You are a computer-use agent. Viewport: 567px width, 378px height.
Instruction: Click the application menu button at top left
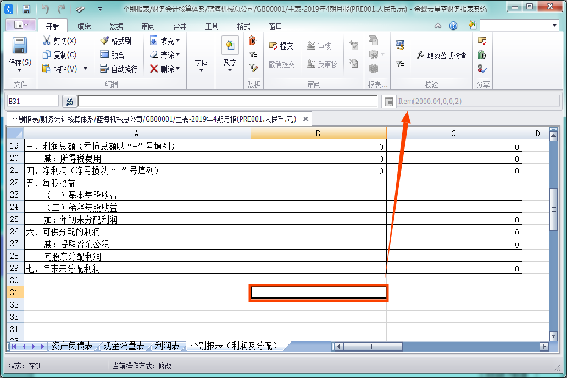[20, 25]
